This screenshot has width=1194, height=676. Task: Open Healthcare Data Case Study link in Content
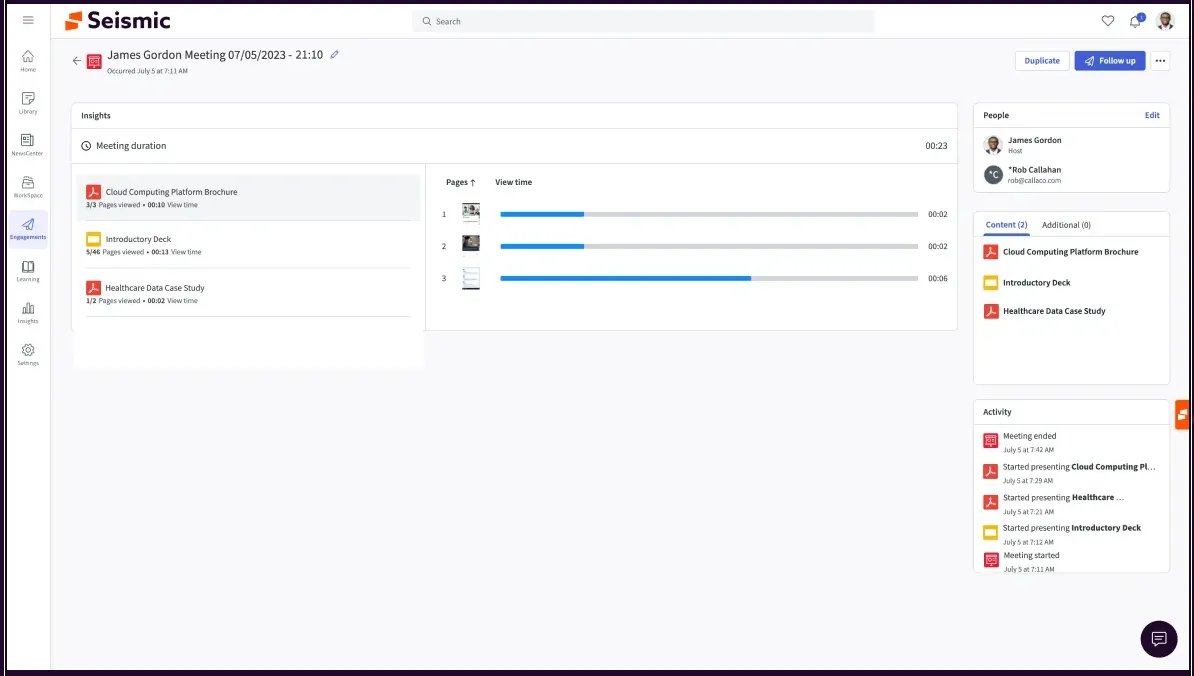(1054, 311)
